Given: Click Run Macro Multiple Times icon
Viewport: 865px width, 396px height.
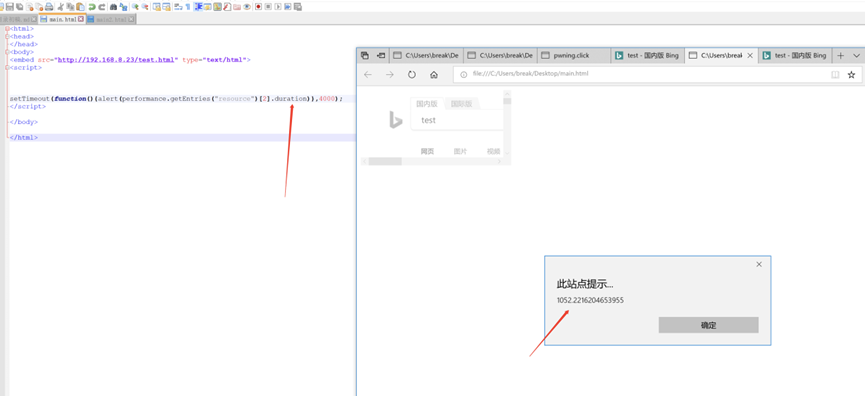Looking at the screenshot, I should [287, 7].
